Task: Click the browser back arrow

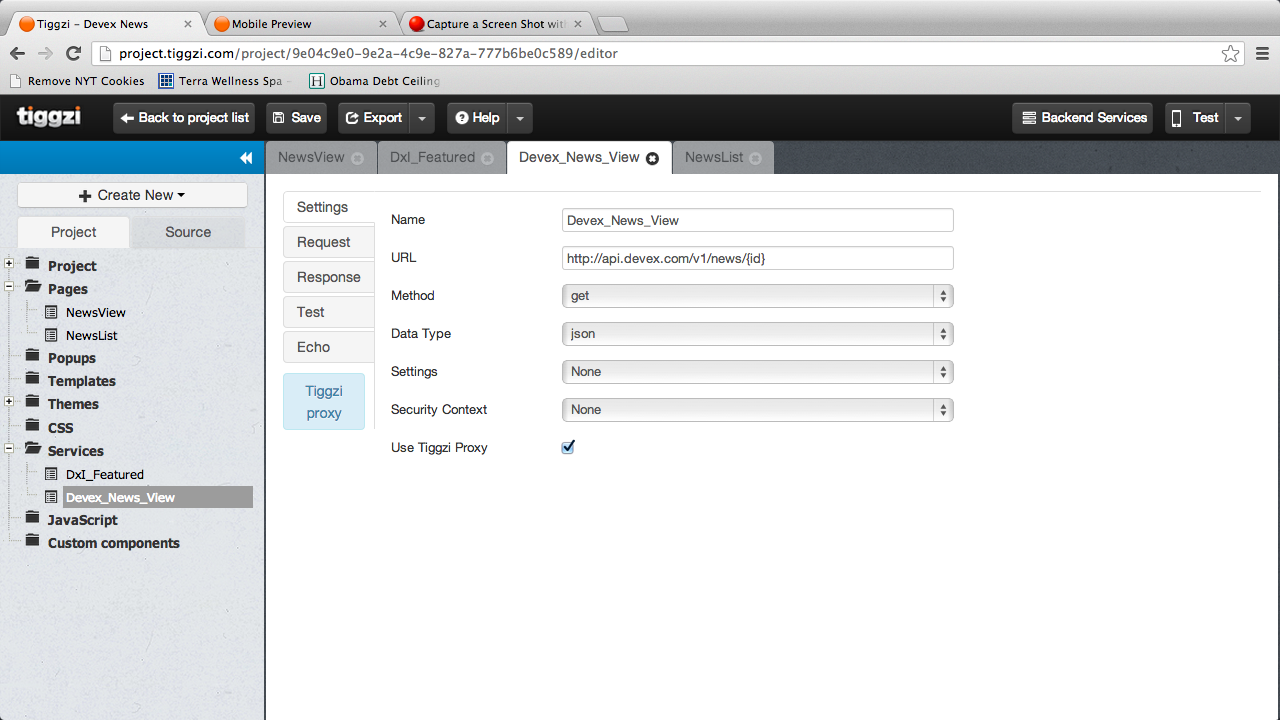Action: click(17, 54)
